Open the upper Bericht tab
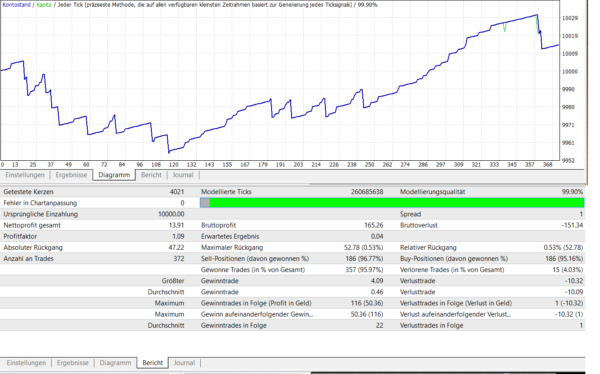This screenshot has width=600, height=374. click(151, 175)
